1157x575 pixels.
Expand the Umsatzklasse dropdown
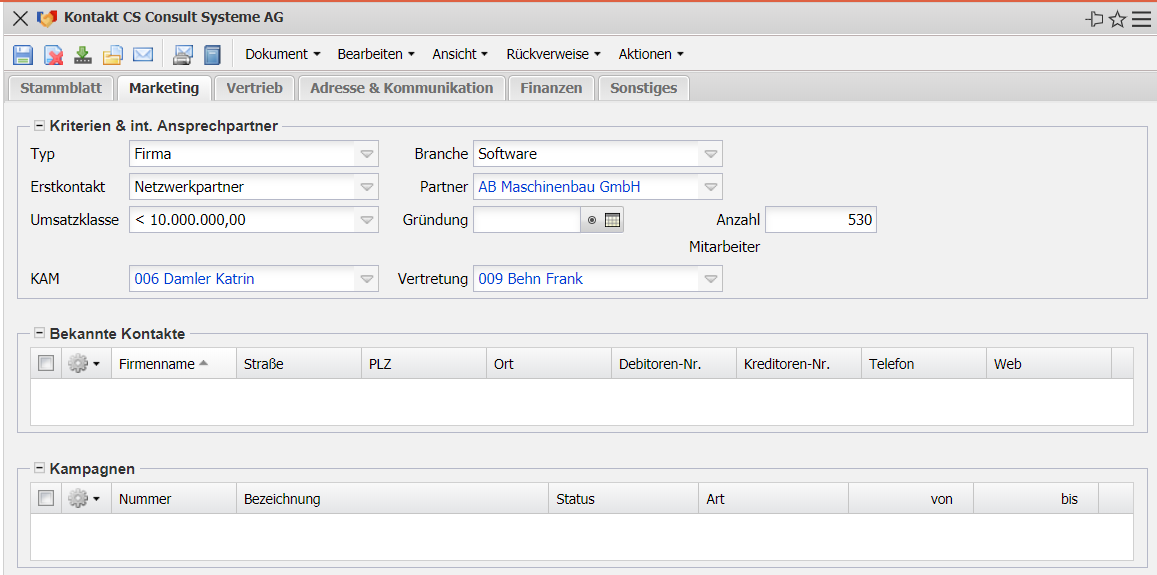click(367, 220)
